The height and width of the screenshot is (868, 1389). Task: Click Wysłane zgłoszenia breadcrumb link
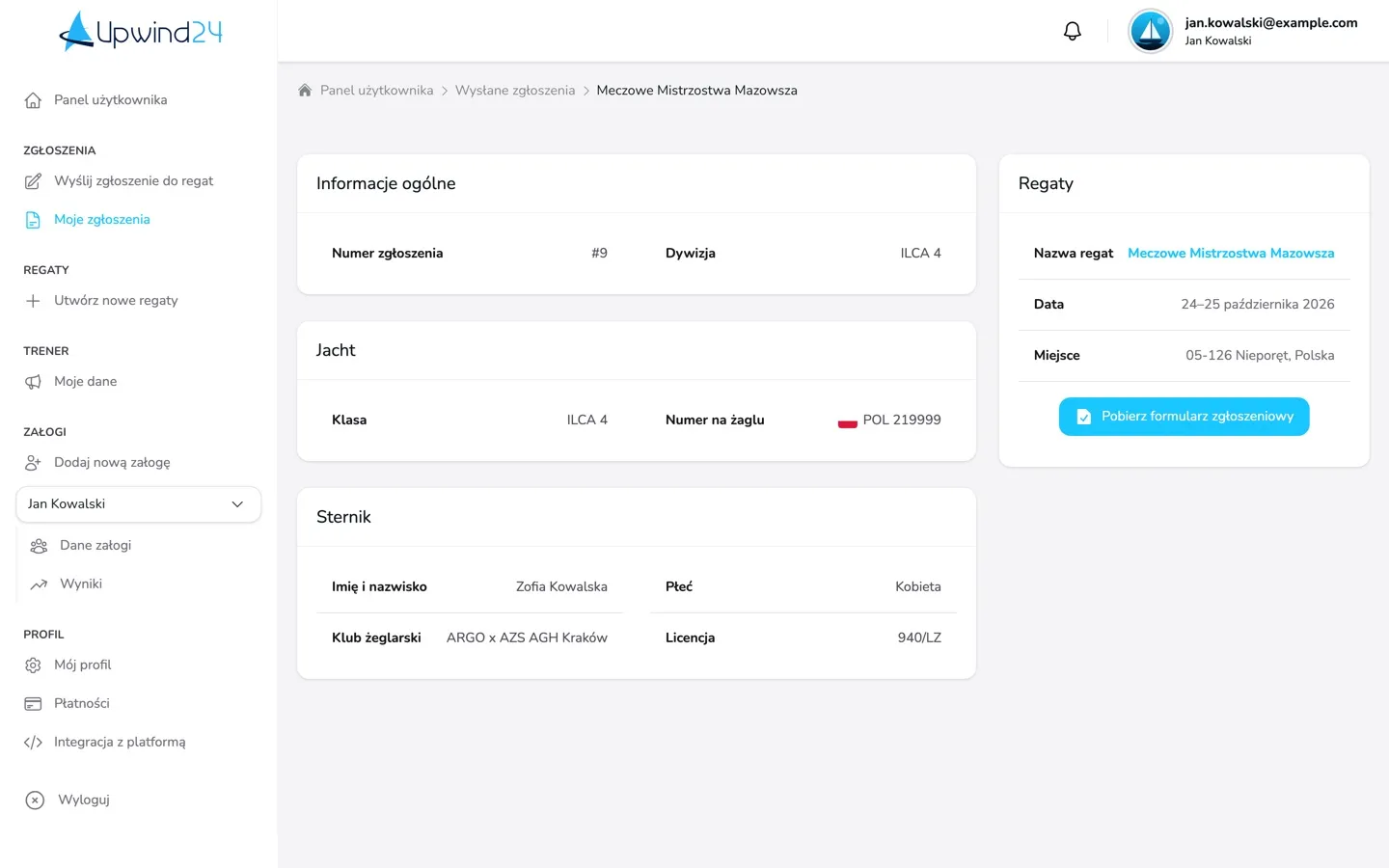(515, 91)
